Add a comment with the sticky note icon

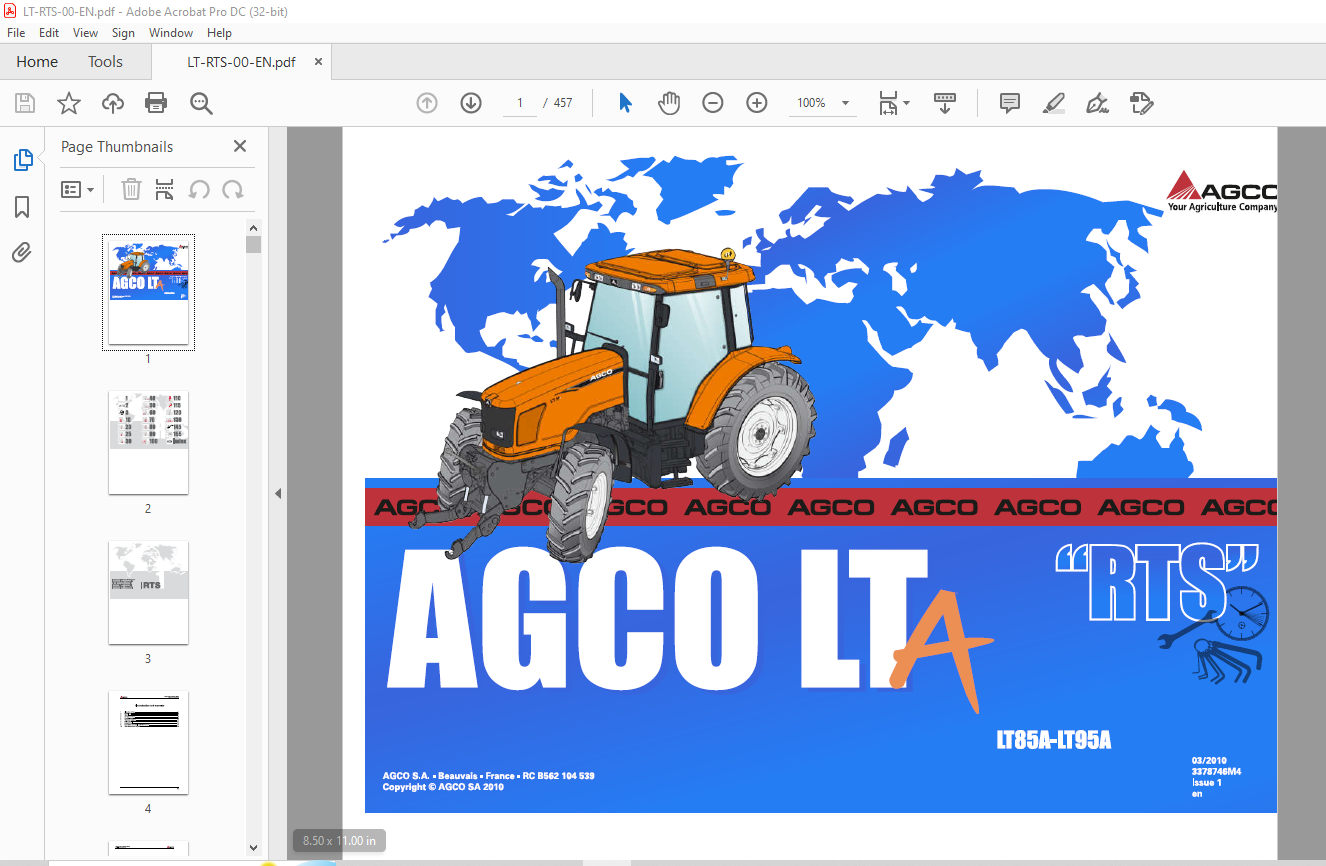pyautogui.click(x=1010, y=103)
